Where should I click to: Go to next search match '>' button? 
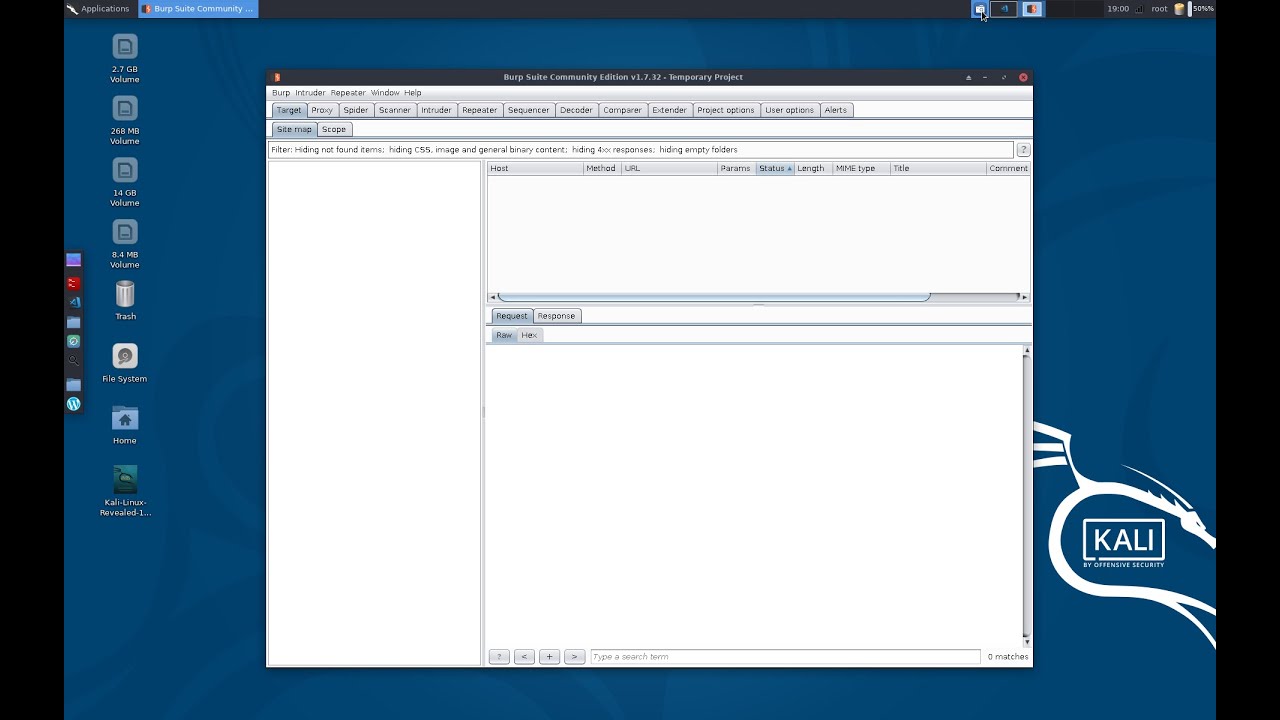point(574,657)
